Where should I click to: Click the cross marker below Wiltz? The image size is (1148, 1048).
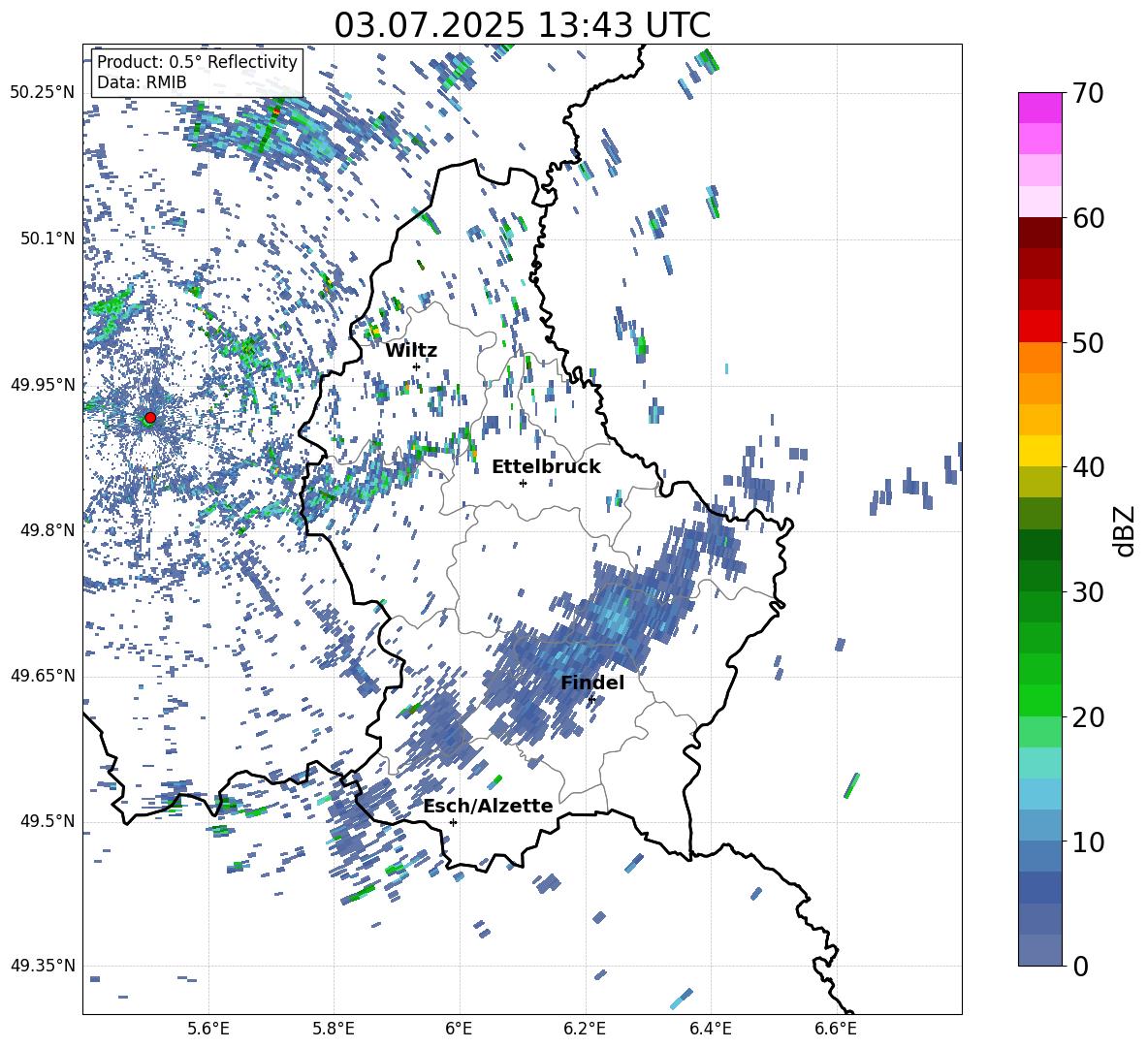coord(417,366)
